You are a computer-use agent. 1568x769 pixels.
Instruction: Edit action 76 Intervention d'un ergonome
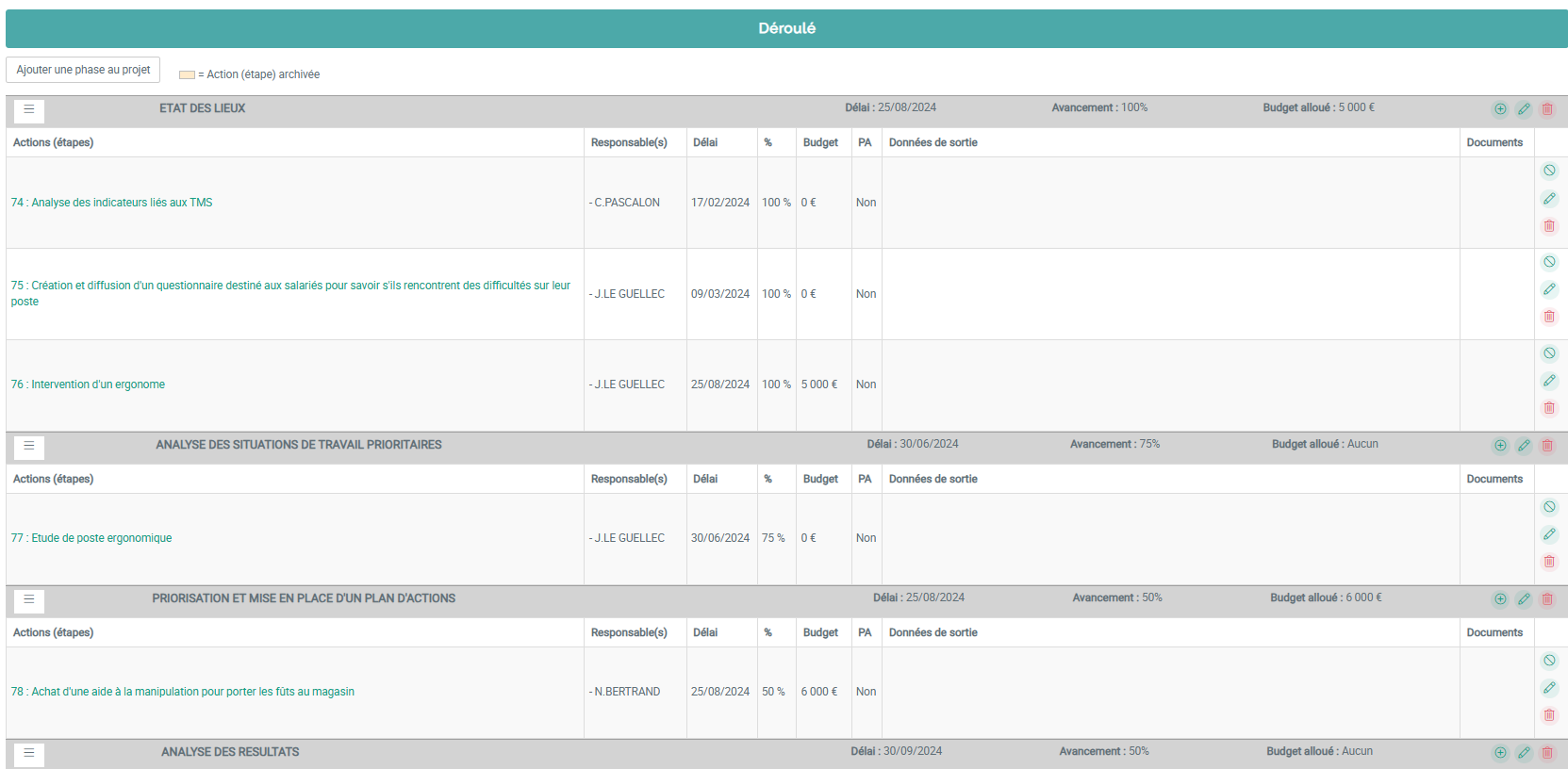pos(1549,381)
